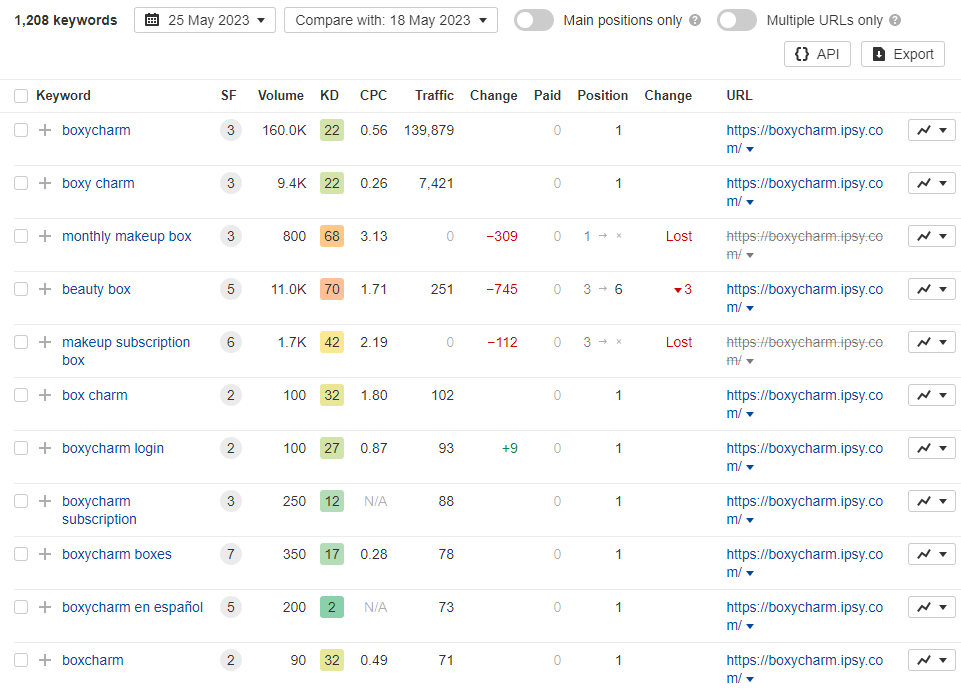Tick checkbox for boxycharm row
Image resolution: width=961 pixels, height=691 pixels.
coord(21,130)
